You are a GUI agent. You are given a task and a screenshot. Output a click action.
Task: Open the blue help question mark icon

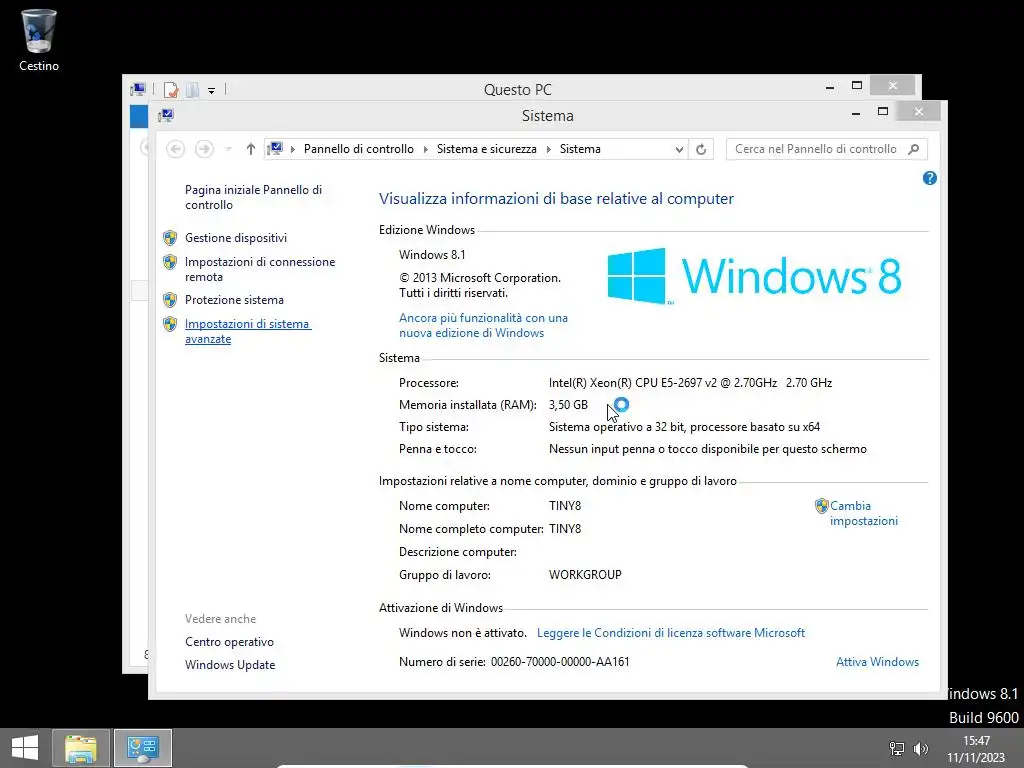tap(929, 178)
